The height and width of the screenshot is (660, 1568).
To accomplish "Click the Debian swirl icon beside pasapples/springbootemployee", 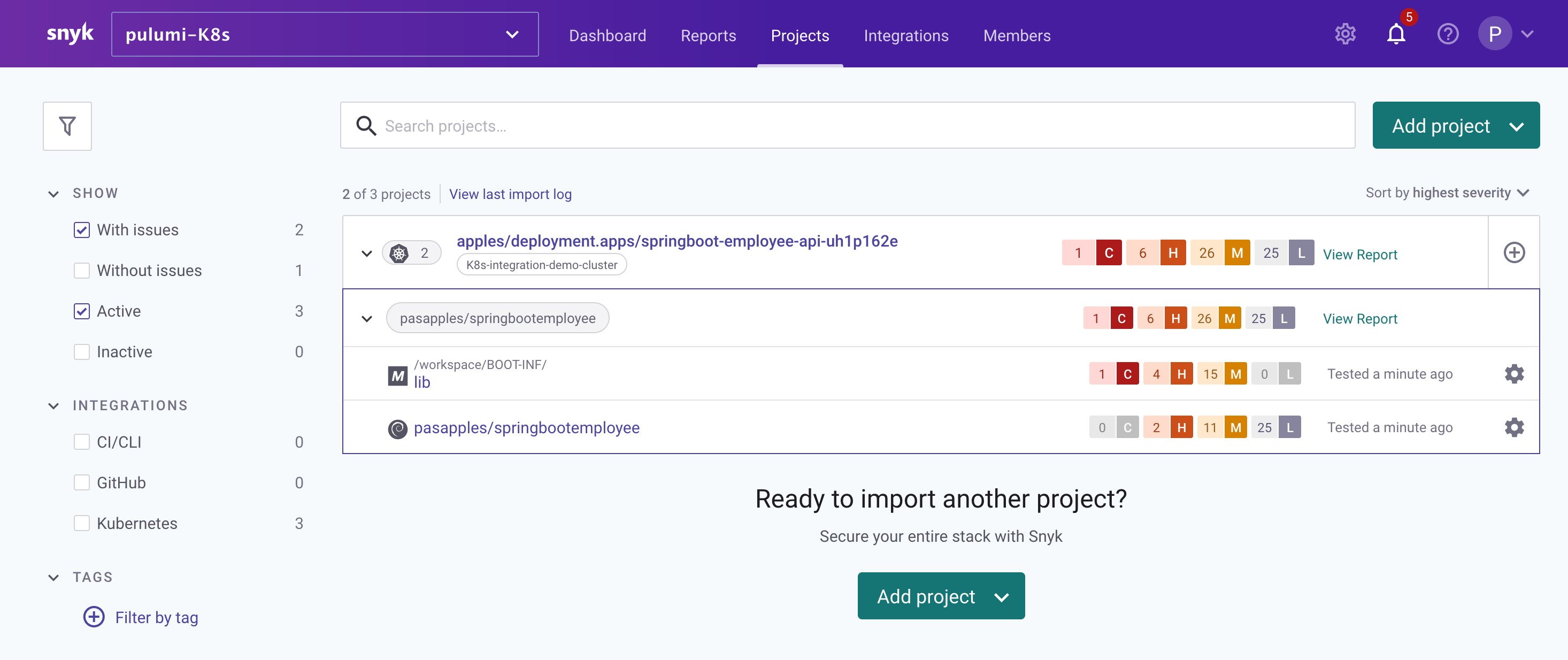I will point(397,429).
